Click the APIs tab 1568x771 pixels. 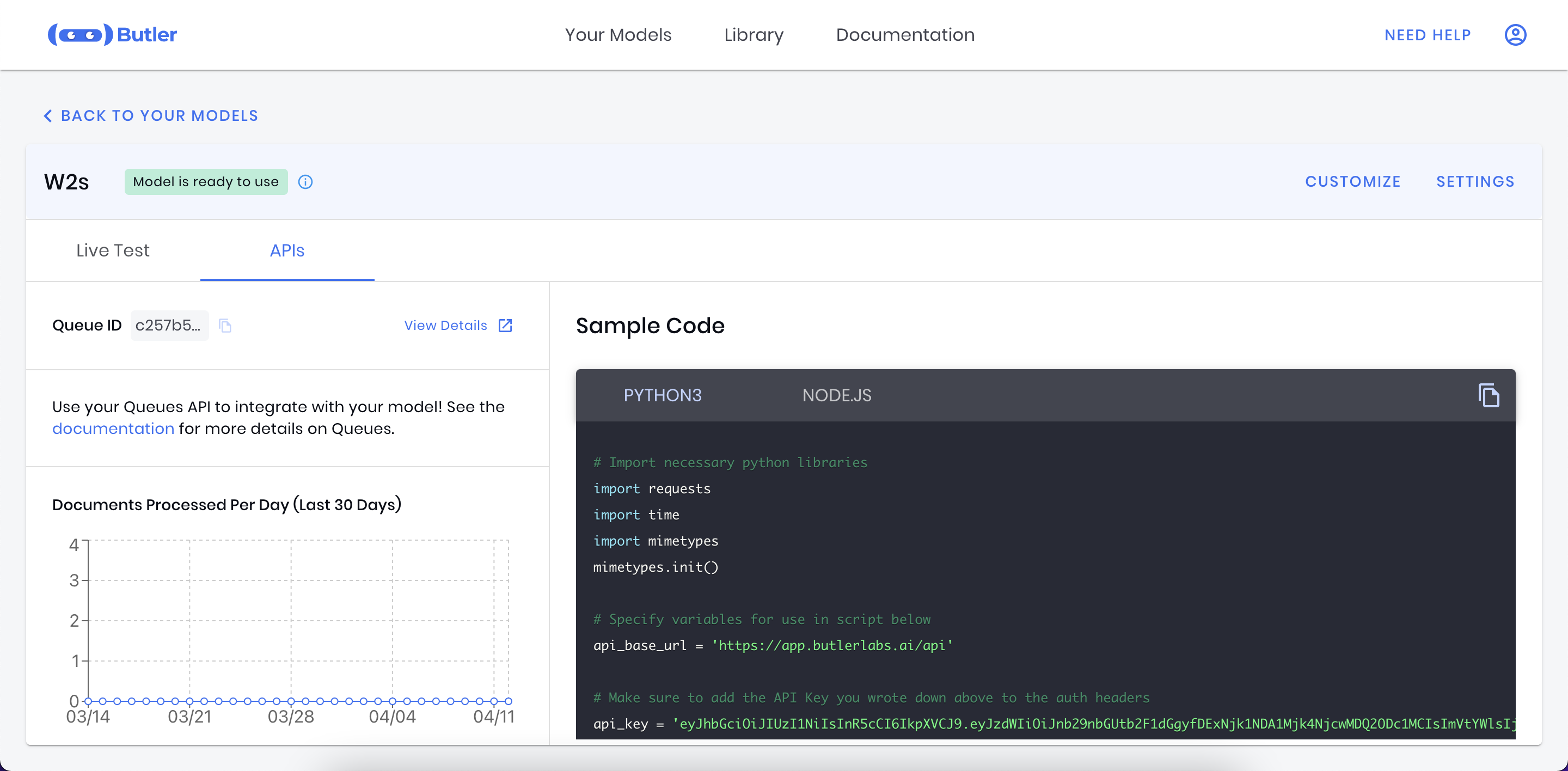pyautogui.click(x=287, y=251)
